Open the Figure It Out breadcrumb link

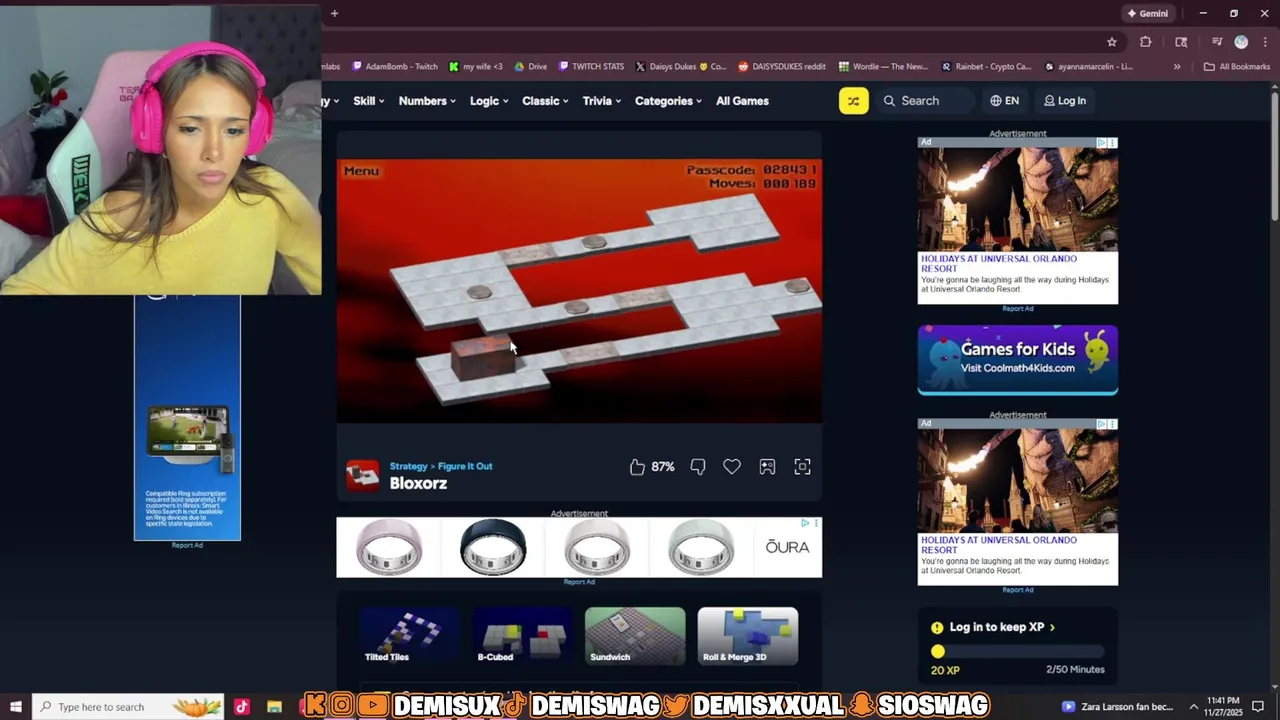(465, 466)
